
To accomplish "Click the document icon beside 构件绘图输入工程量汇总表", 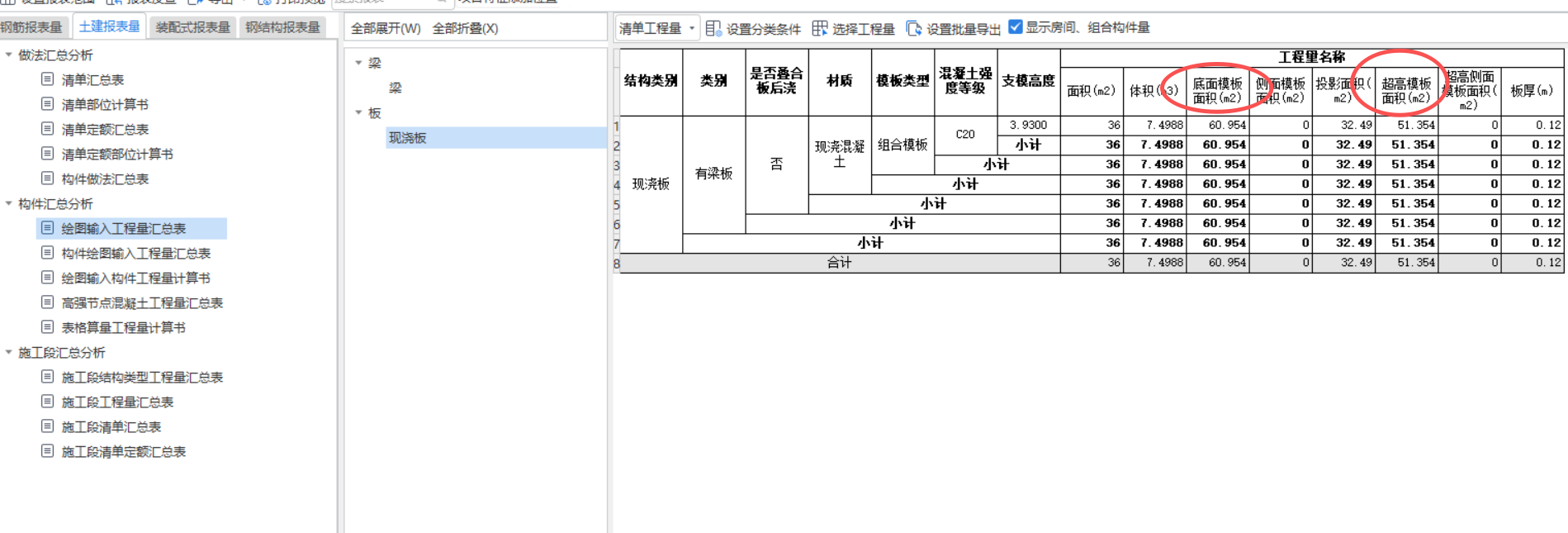I will (x=48, y=253).
